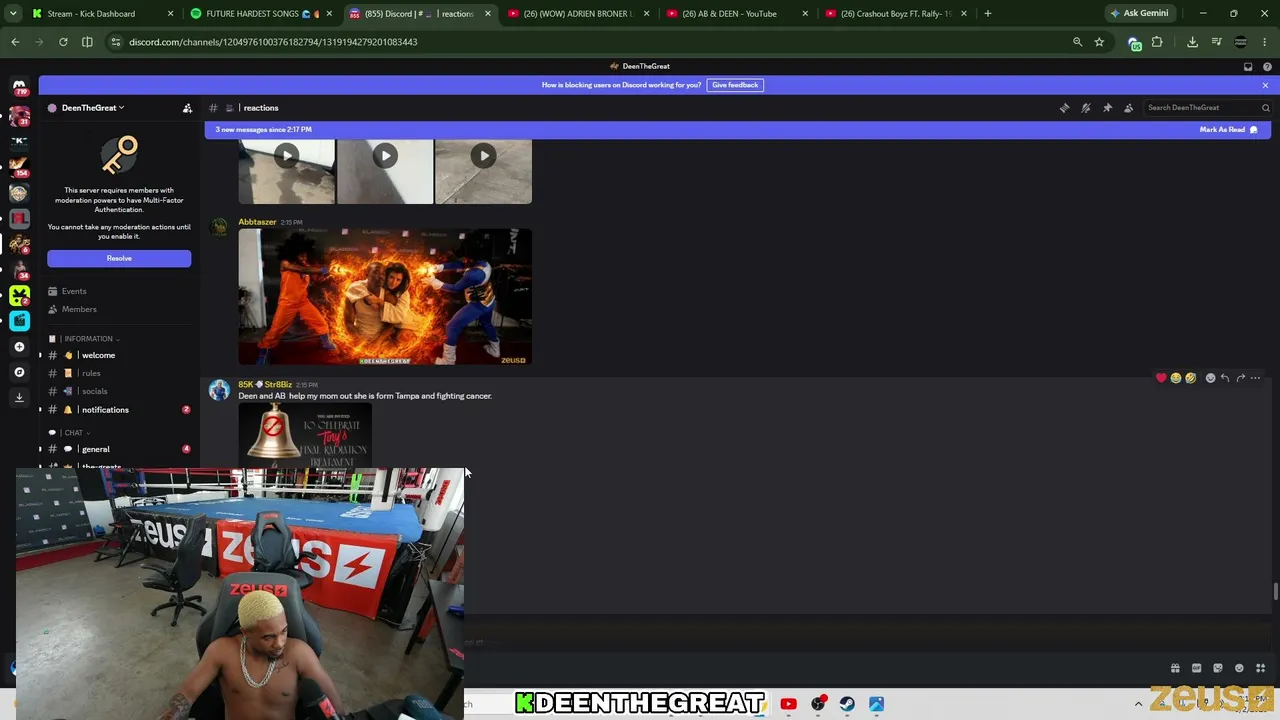Add laughing-crying emoji reaction to message
The width and height of the screenshot is (1280, 720).
pyautogui.click(x=1176, y=378)
